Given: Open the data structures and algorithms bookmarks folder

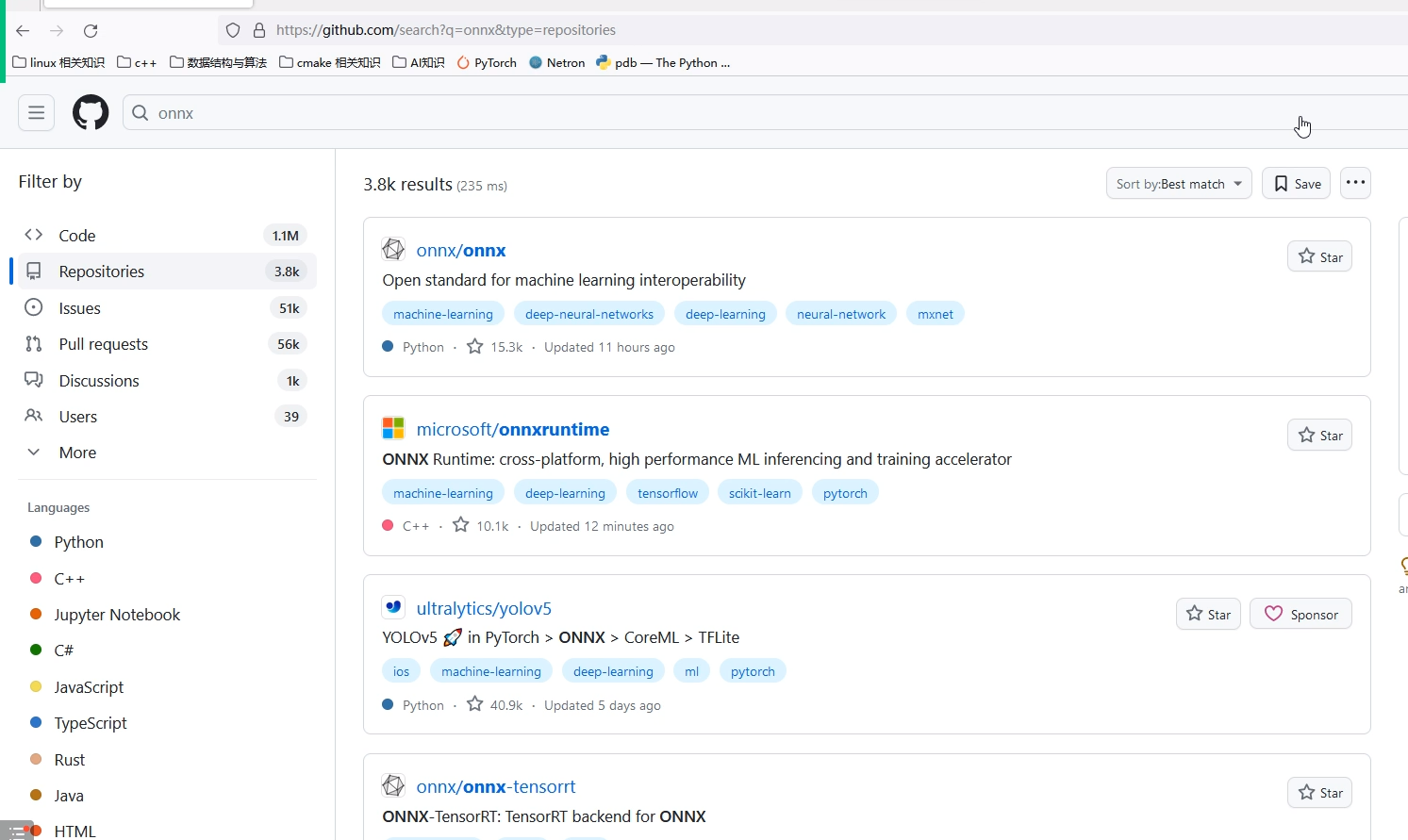Looking at the screenshot, I should click(x=218, y=63).
